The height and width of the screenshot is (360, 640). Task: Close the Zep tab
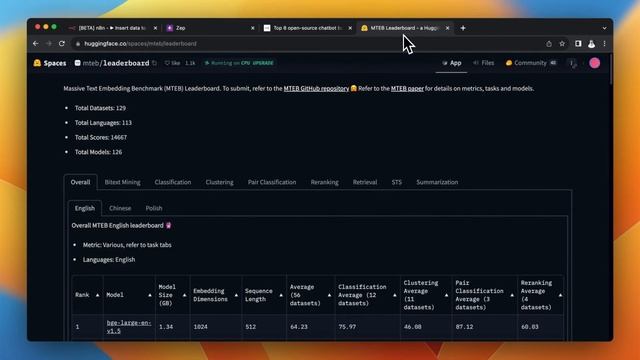[x=253, y=28]
